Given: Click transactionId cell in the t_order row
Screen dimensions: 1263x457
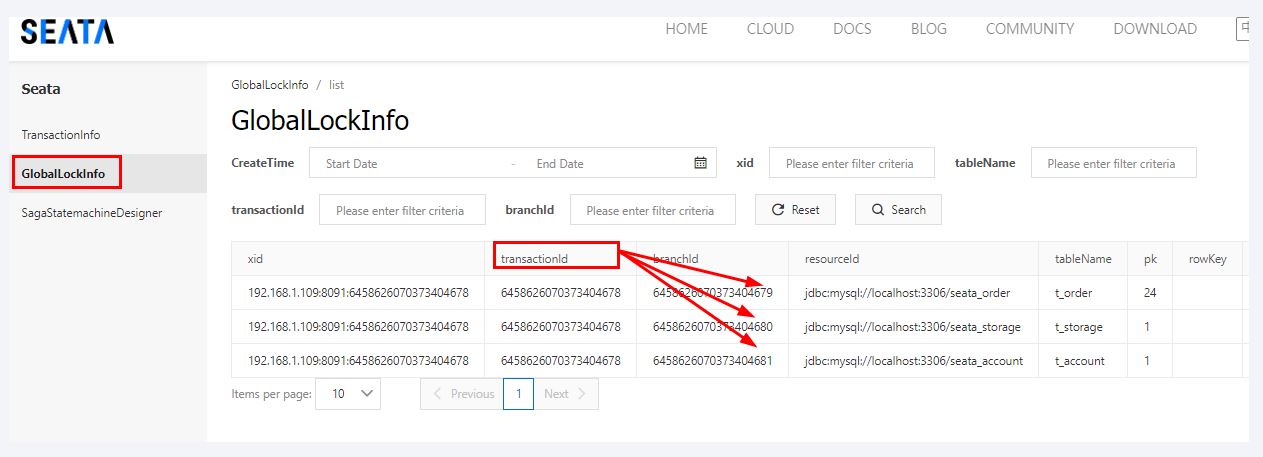Looking at the screenshot, I should [x=560, y=293].
